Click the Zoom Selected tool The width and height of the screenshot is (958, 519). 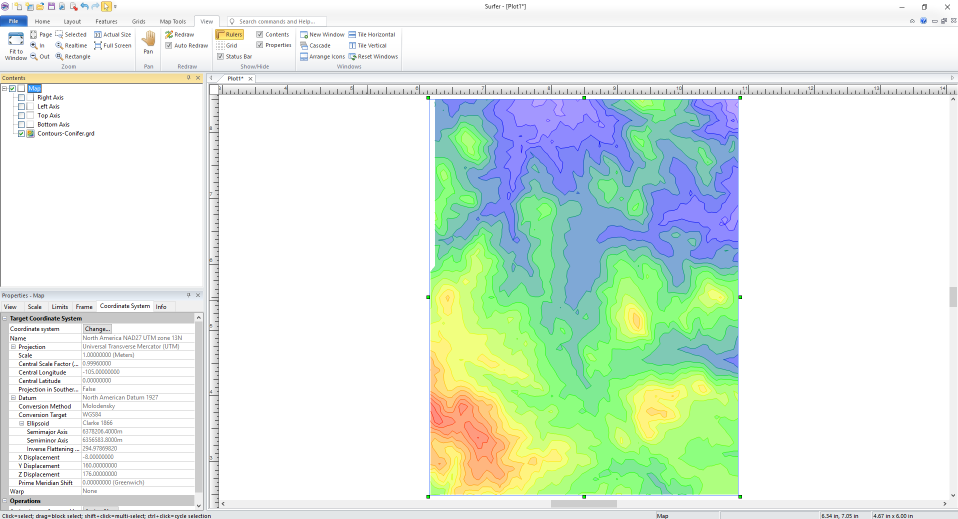pyautogui.click(x=71, y=35)
